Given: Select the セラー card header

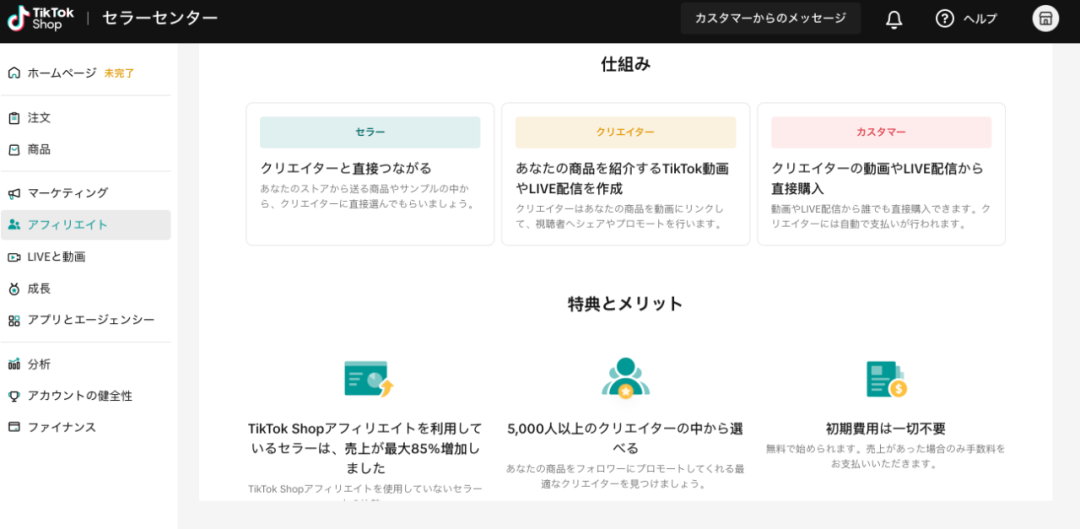Looking at the screenshot, I should 370,132.
